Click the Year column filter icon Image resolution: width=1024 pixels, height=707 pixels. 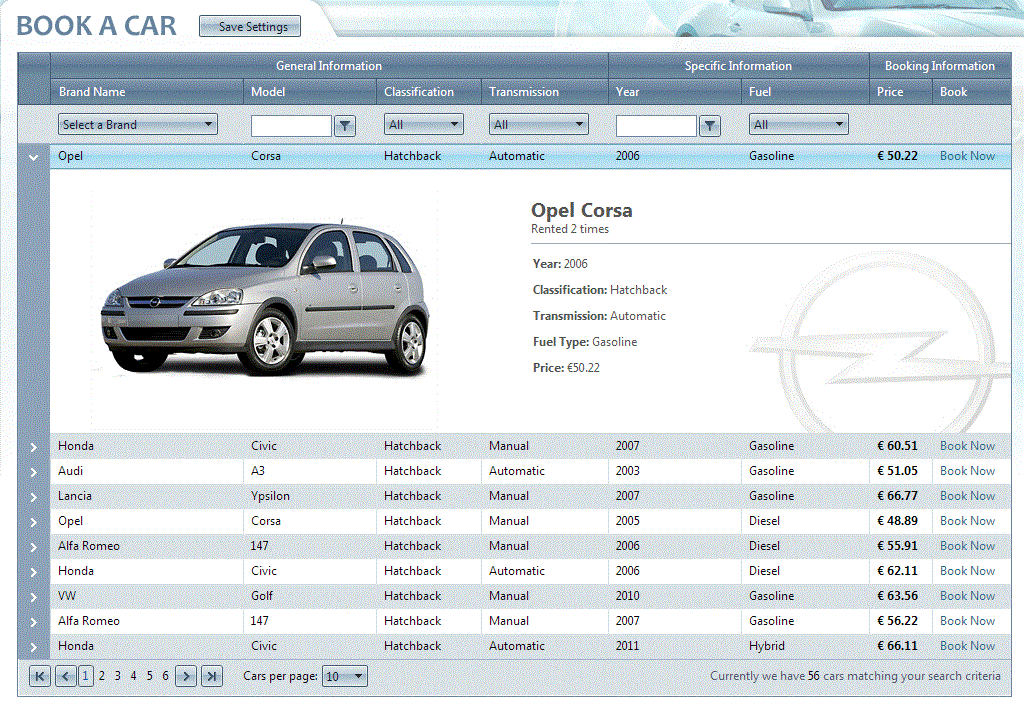(710, 125)
